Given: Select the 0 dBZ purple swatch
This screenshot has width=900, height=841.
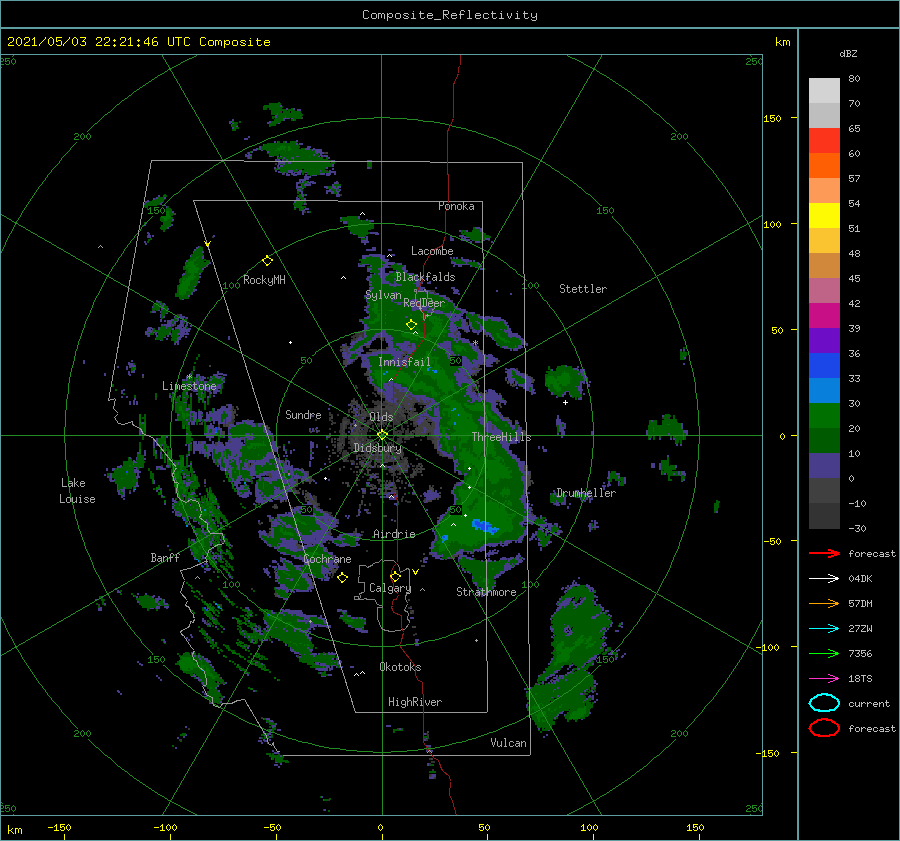Looking at the screenshot, I should pyautogui.click(x=824, y=466).
